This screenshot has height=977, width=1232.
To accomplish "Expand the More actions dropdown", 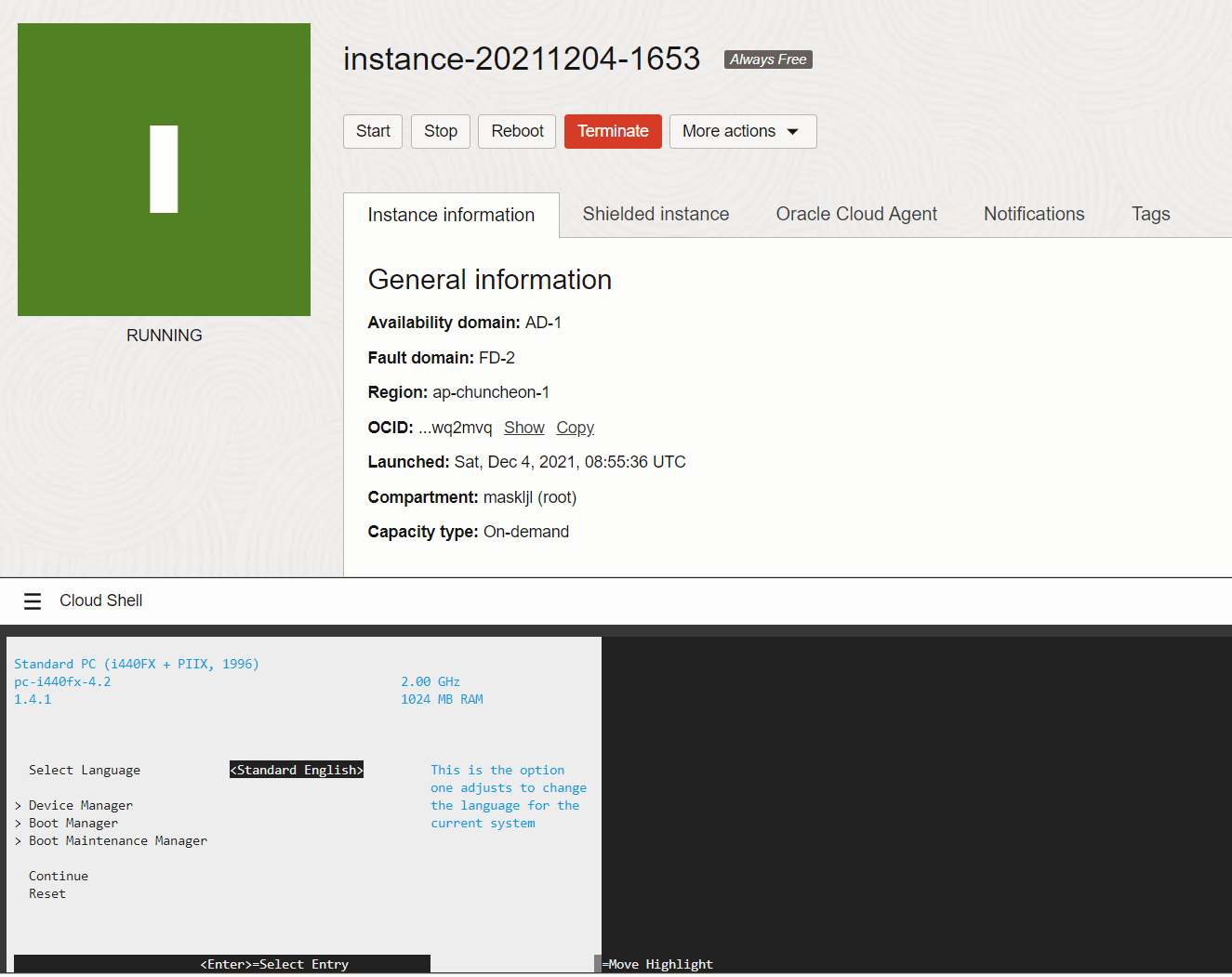I will tap(743, 131).
